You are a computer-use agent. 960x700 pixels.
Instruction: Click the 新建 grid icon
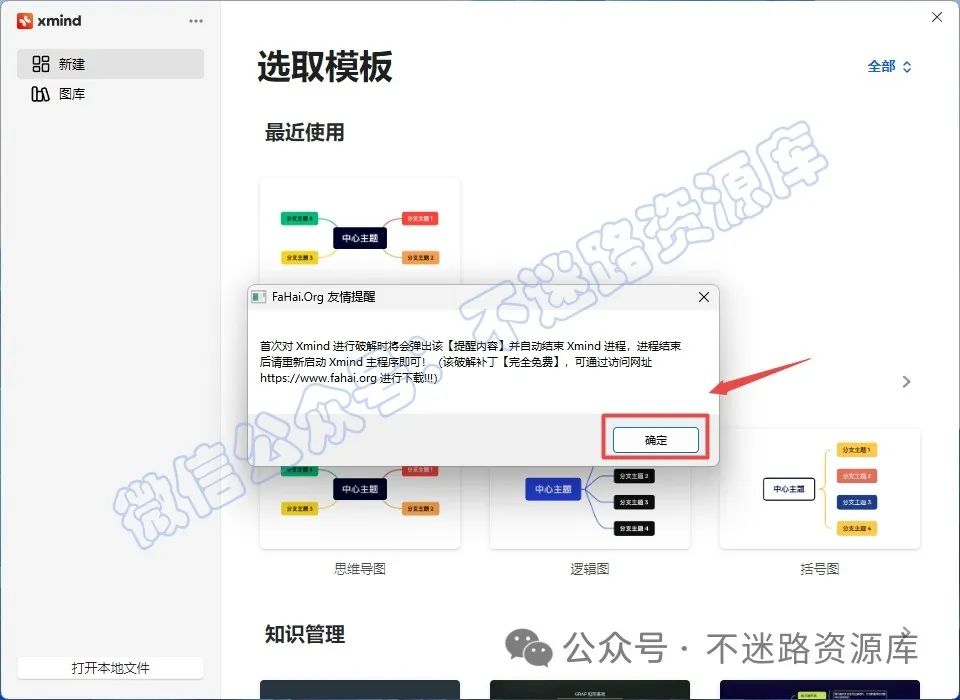pos(40,64)
